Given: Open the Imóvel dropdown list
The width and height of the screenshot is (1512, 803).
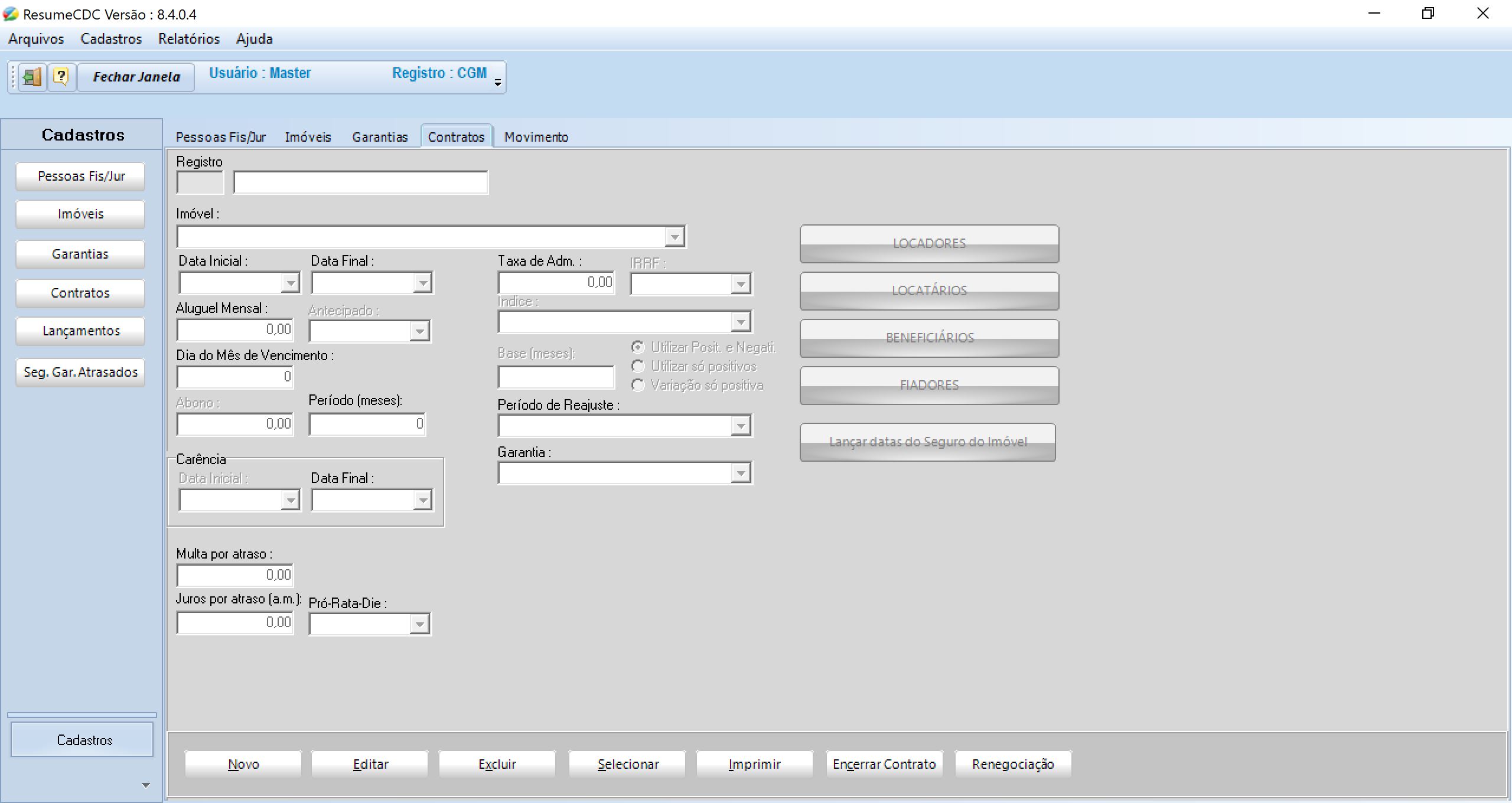Looking at the screenshot, I should point(674,237).
